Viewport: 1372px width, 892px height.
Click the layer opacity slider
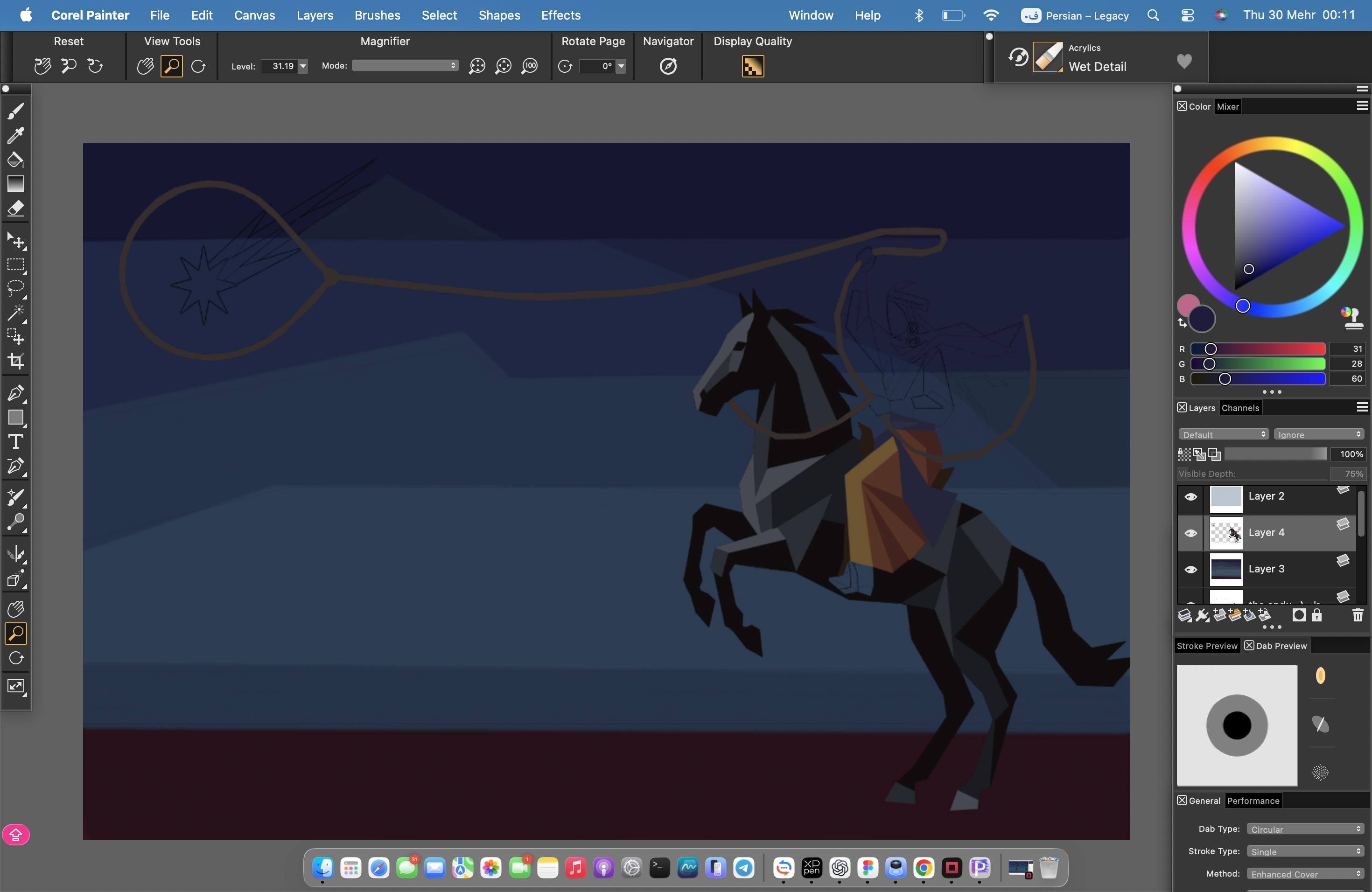[1275, 454]
